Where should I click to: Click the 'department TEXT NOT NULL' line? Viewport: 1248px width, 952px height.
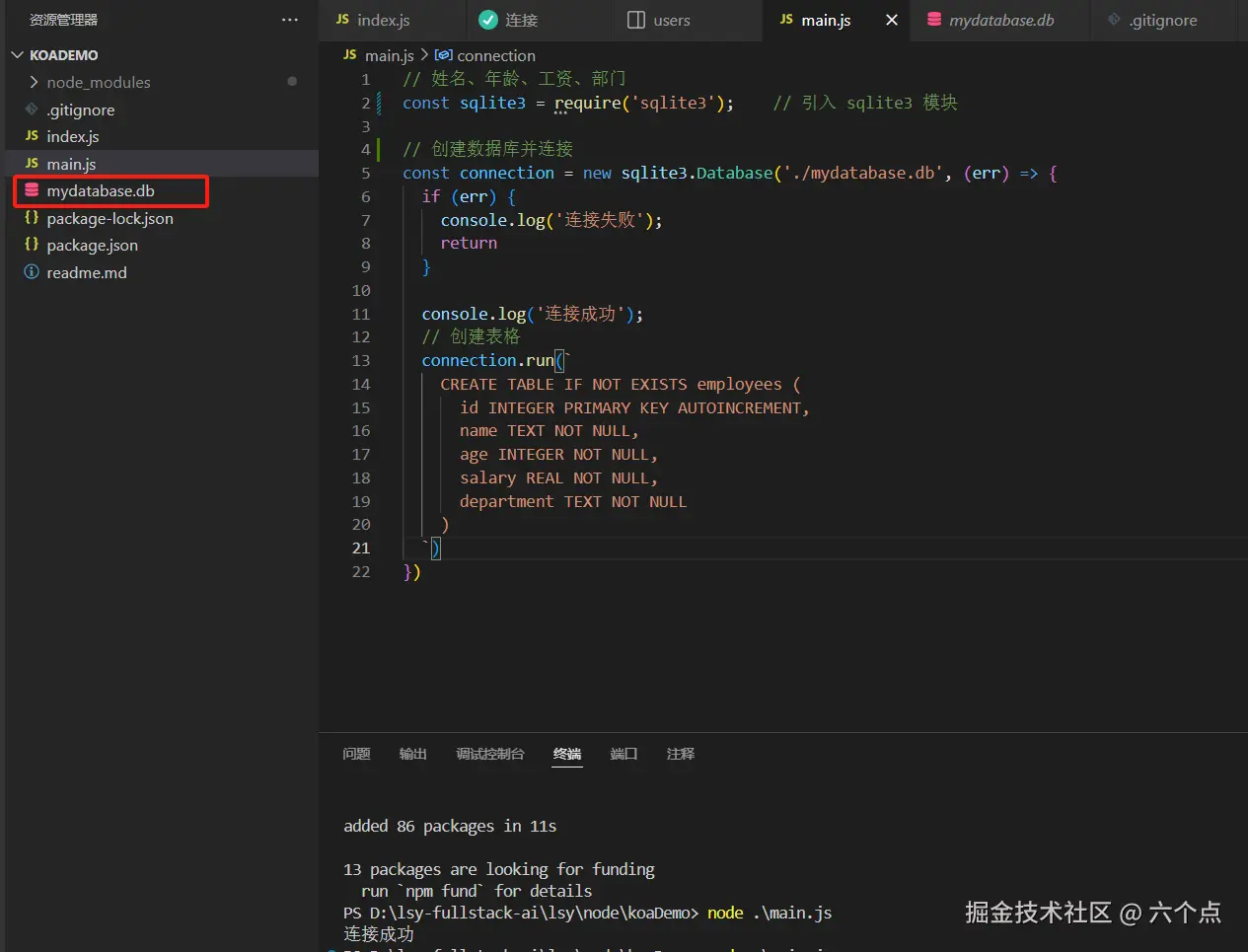point(573,502)
